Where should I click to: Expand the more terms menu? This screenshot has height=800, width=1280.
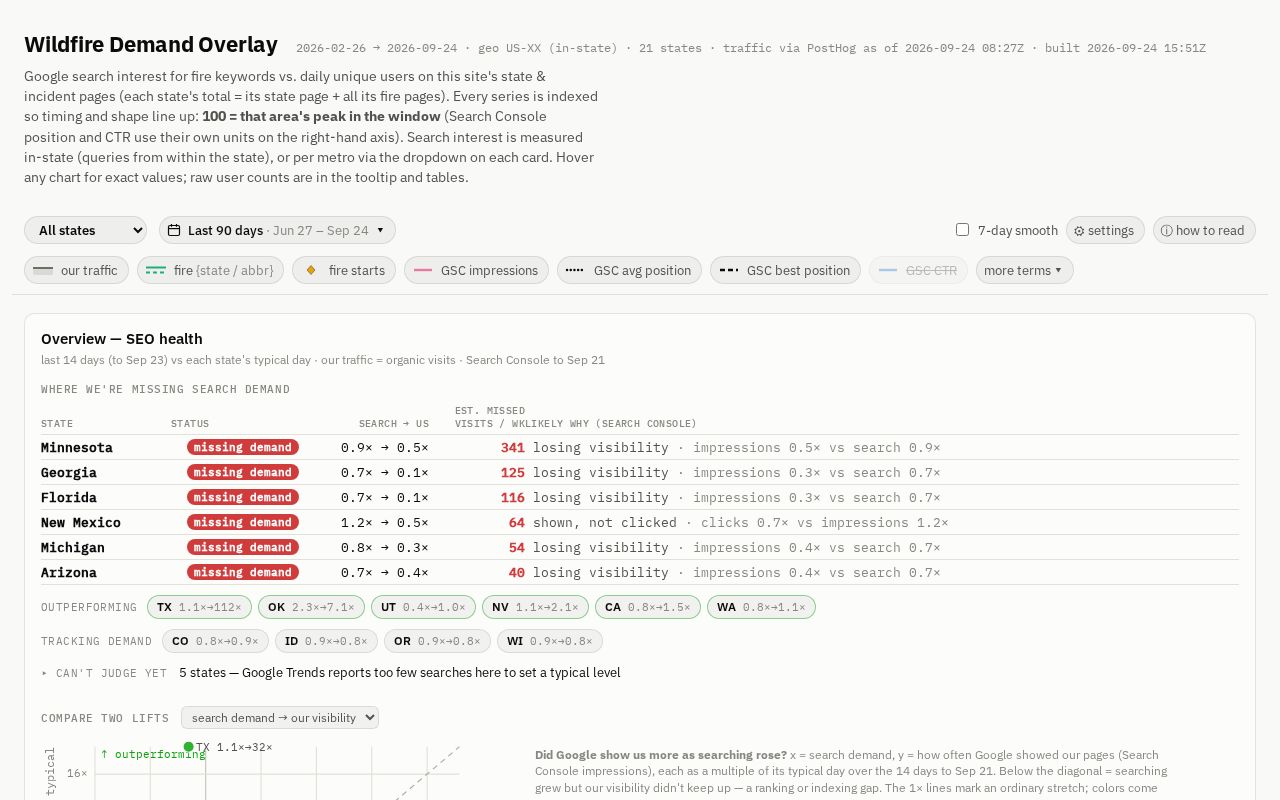pos(1024,270)
